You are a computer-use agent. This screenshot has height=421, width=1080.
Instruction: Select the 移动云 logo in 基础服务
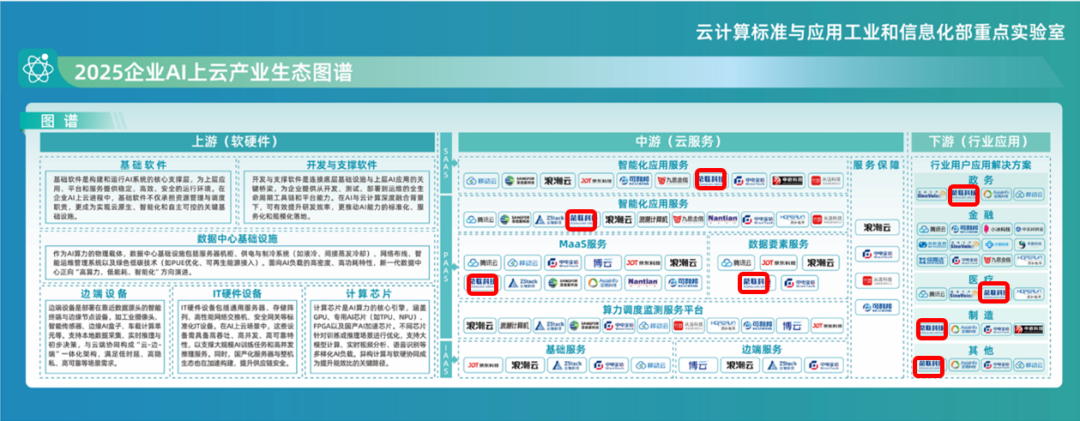click(x=650, y=365)
